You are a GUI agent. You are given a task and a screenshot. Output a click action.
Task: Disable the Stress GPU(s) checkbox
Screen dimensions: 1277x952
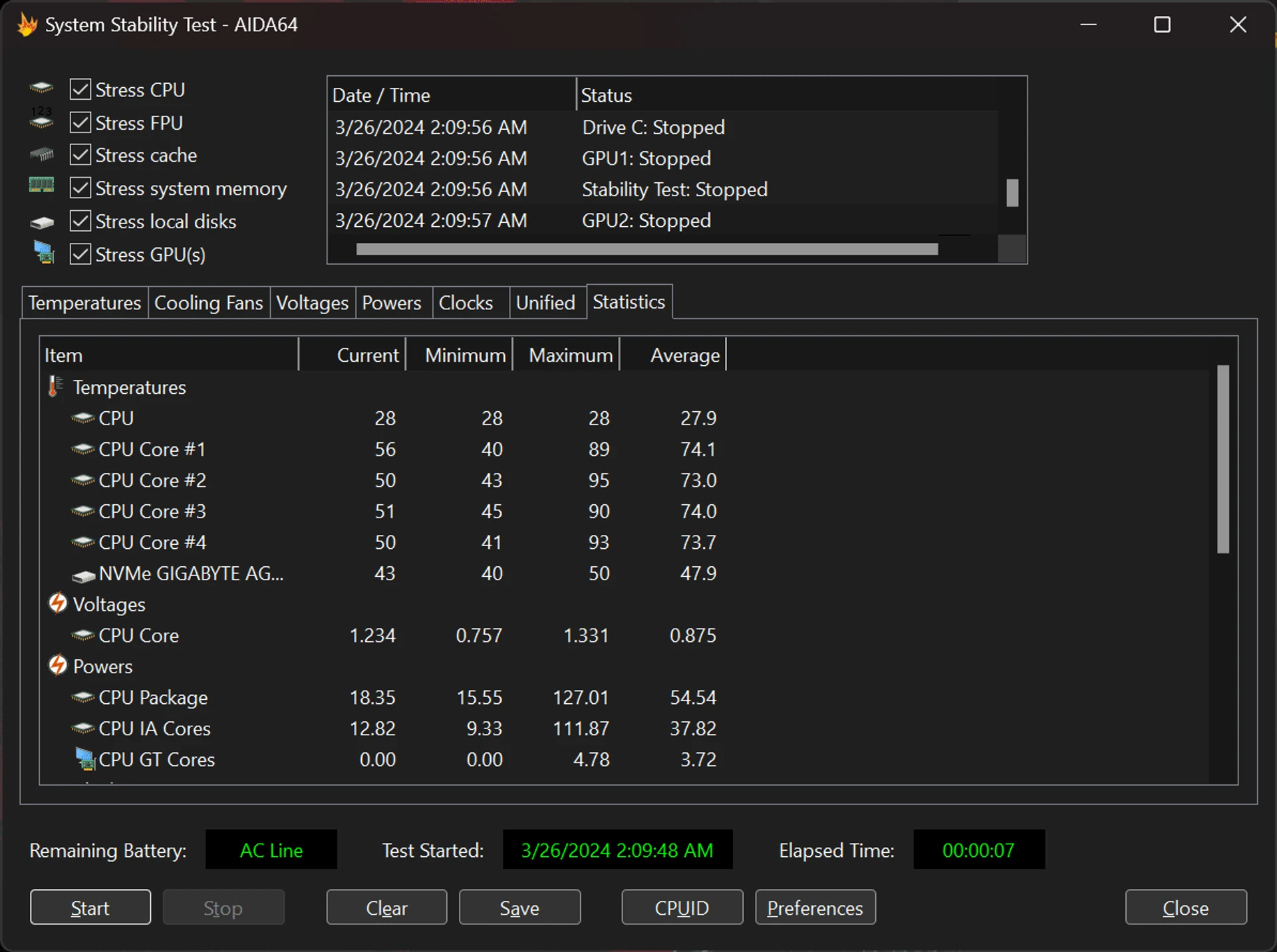pyautogui.click(x=80, y=254)
